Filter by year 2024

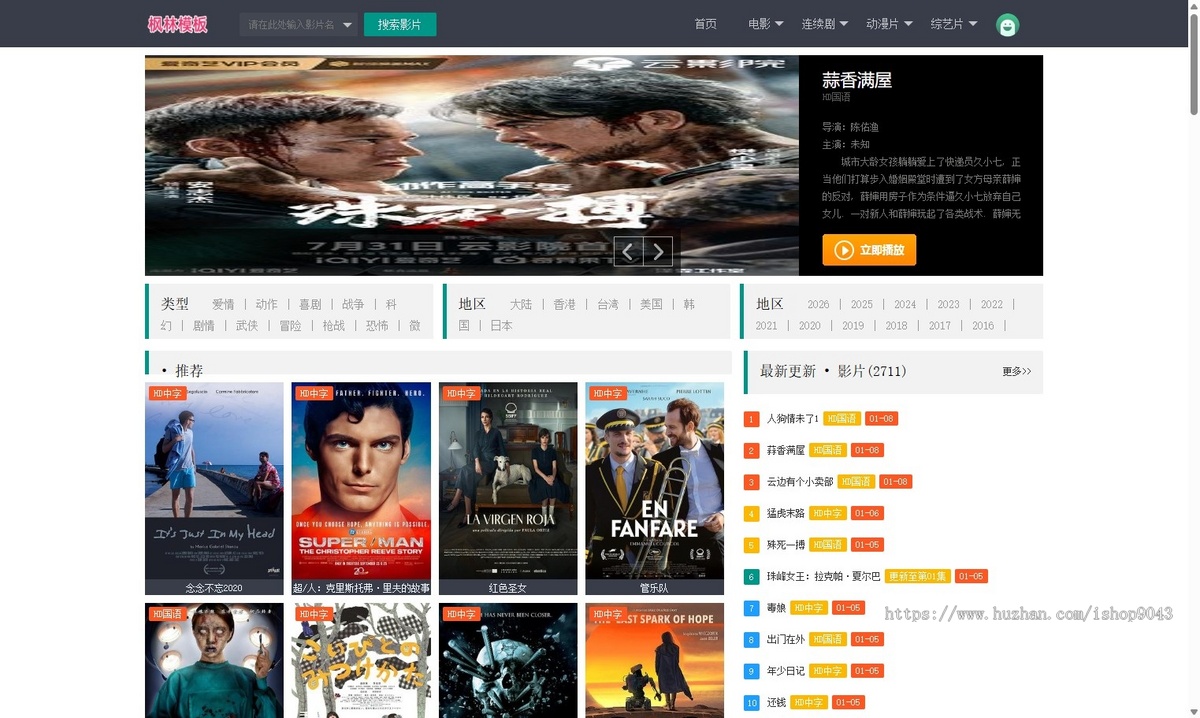pyautogui.click(x=905, y=304)
